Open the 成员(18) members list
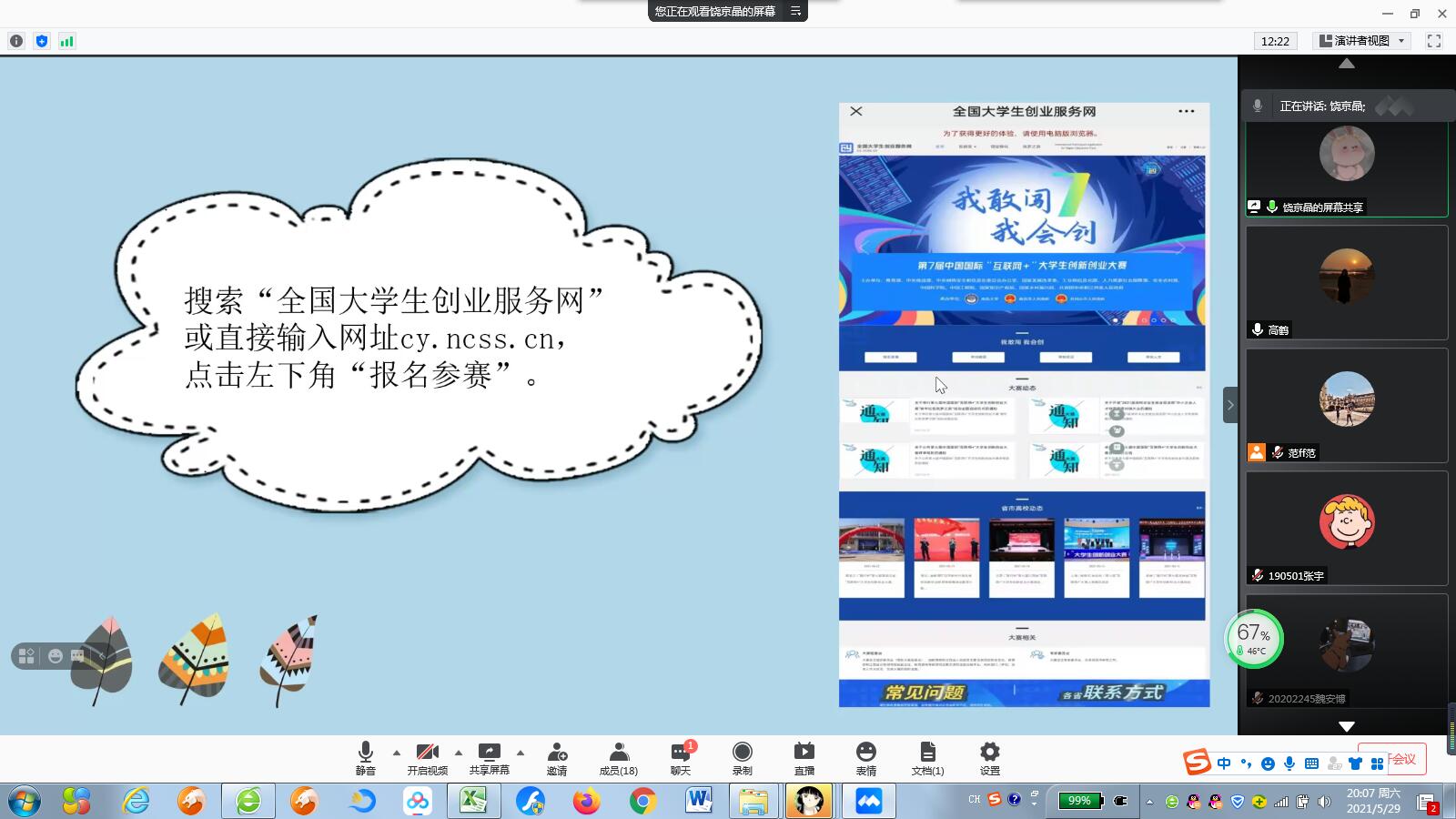The image size is (1456, 819). (x=619, y=757)
